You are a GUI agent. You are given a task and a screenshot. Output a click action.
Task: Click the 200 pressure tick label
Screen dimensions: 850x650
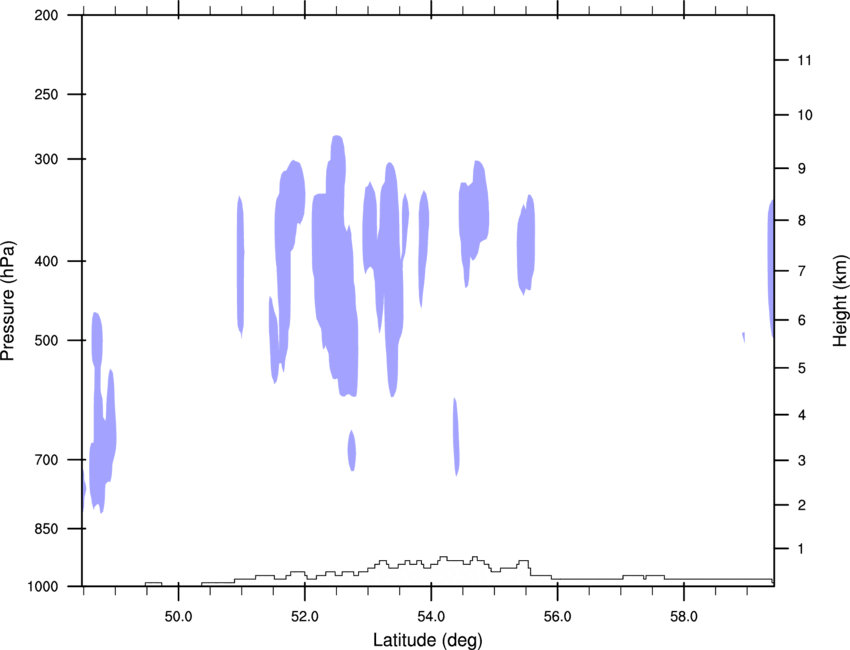[x=47, y=15]
